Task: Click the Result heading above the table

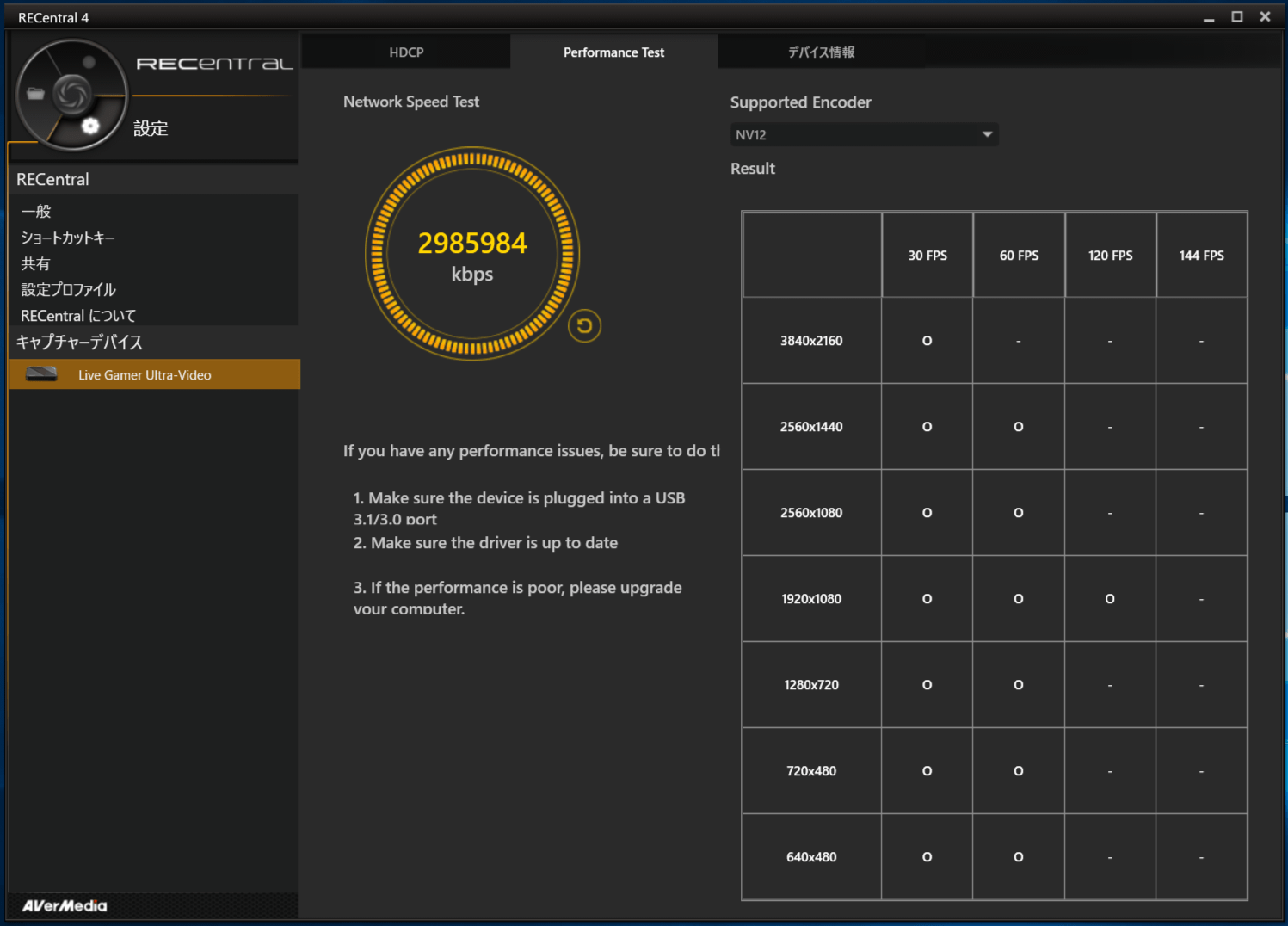Action: [753, 169]
